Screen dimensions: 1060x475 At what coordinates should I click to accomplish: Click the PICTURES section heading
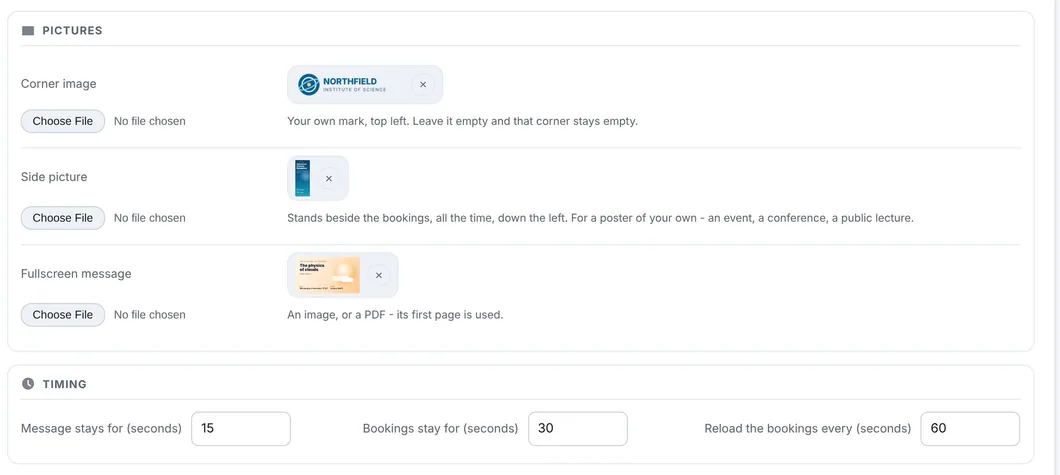(72, 30)
